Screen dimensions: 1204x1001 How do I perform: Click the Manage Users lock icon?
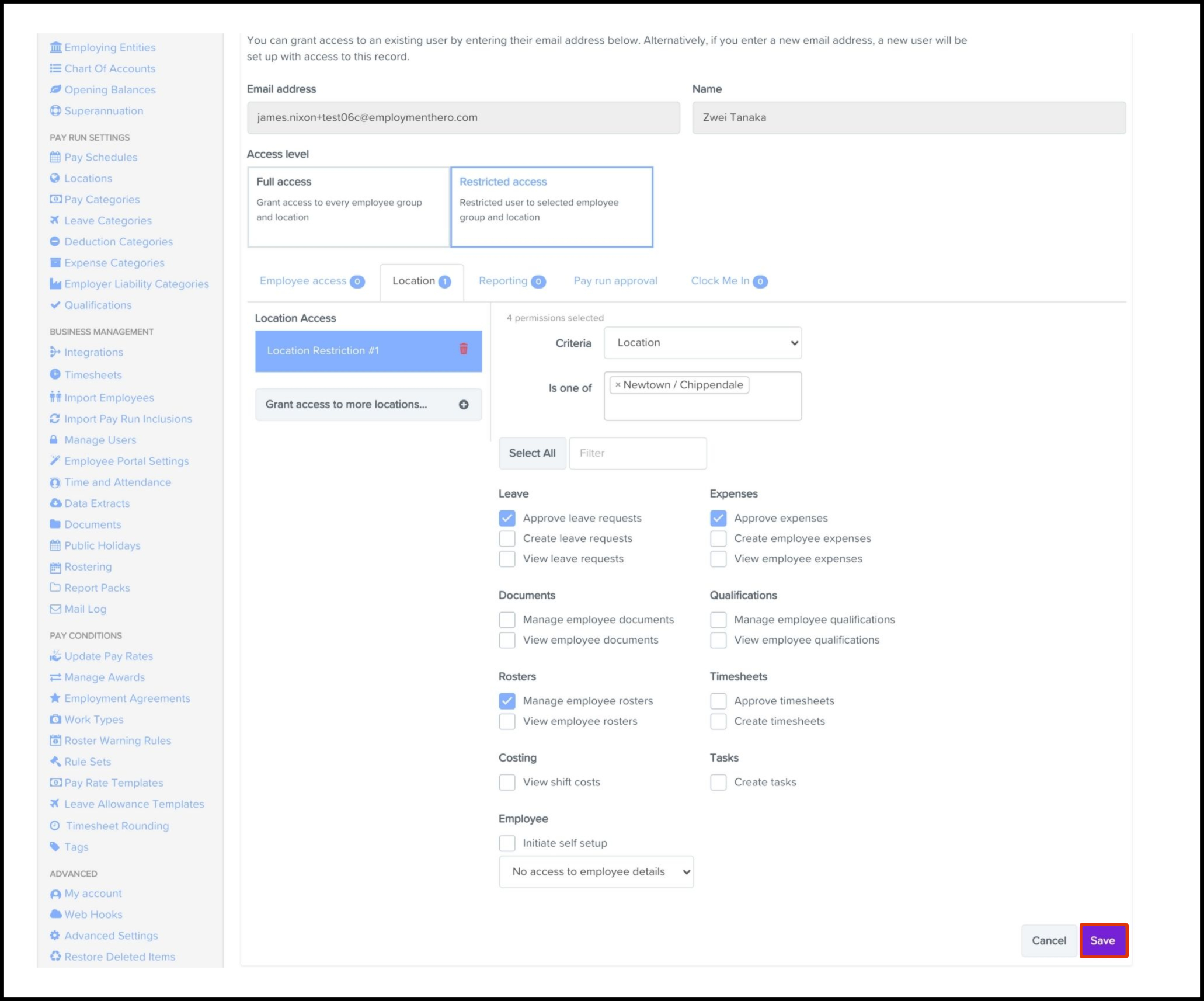click(x=54, y=440)
